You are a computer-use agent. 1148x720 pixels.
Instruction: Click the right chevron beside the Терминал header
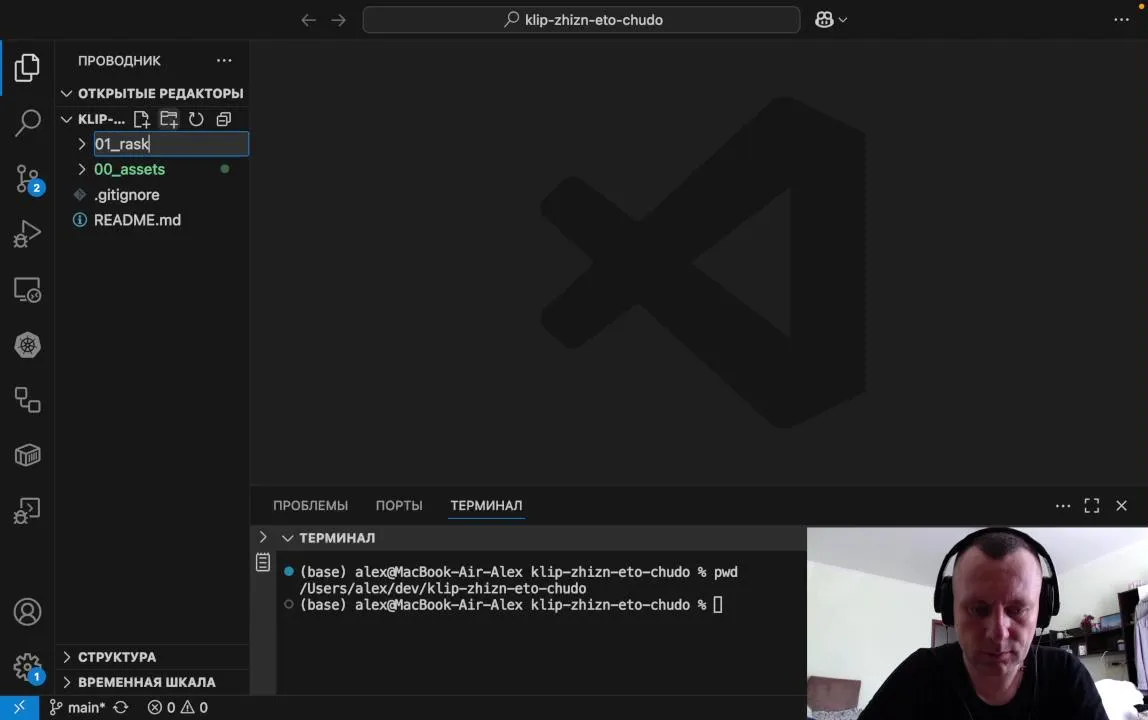tap(263, 538)
